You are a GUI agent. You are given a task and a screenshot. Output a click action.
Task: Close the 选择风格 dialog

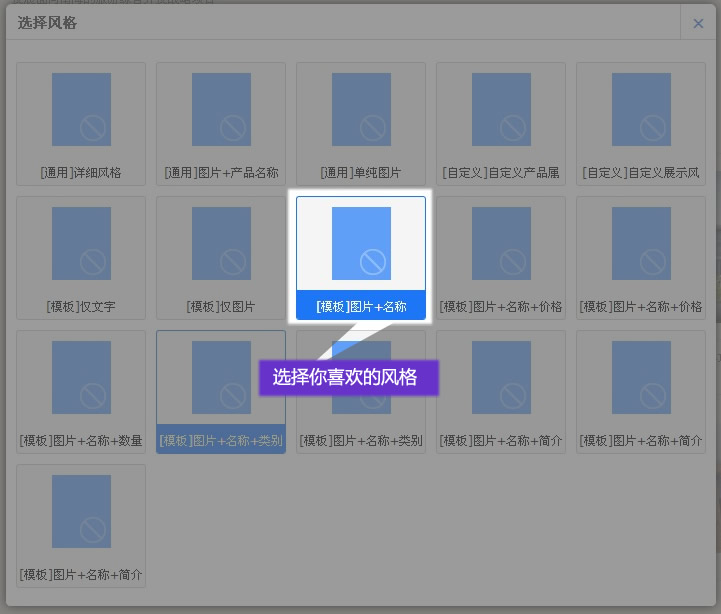click(x=698, y=23)
